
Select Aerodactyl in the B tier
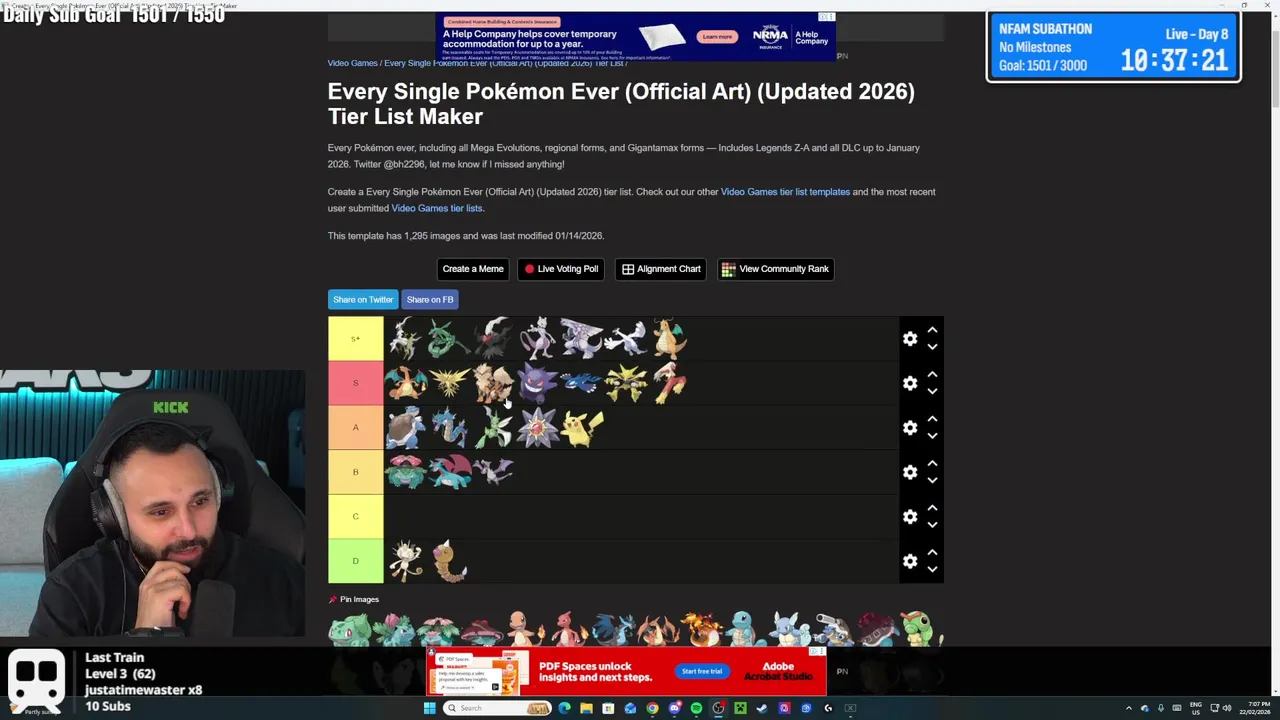[494, 472]
